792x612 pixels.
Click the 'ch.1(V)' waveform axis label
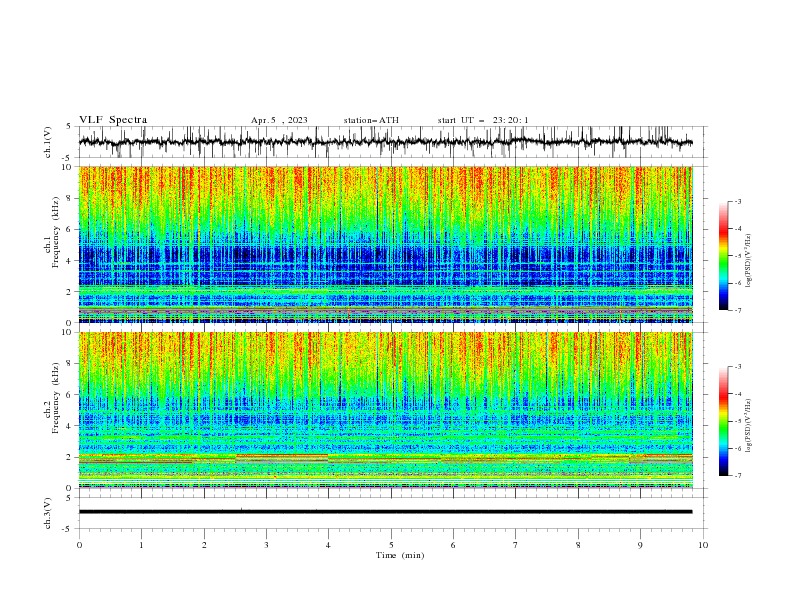(x=48, y=142)
